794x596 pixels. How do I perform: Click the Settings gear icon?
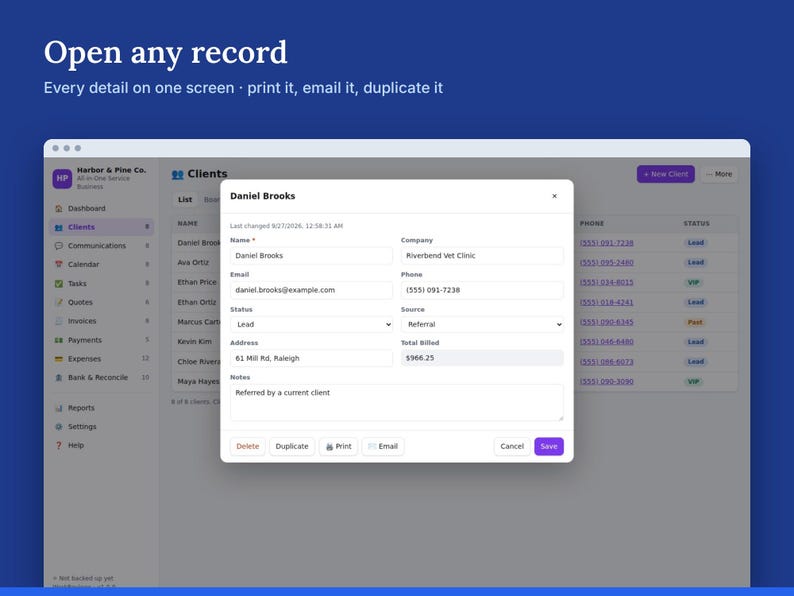[59, 426]
